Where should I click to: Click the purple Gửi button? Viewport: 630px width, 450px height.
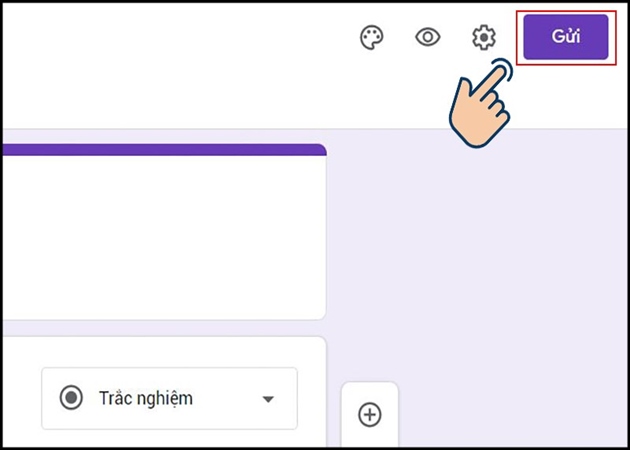[x=566, y=37]
